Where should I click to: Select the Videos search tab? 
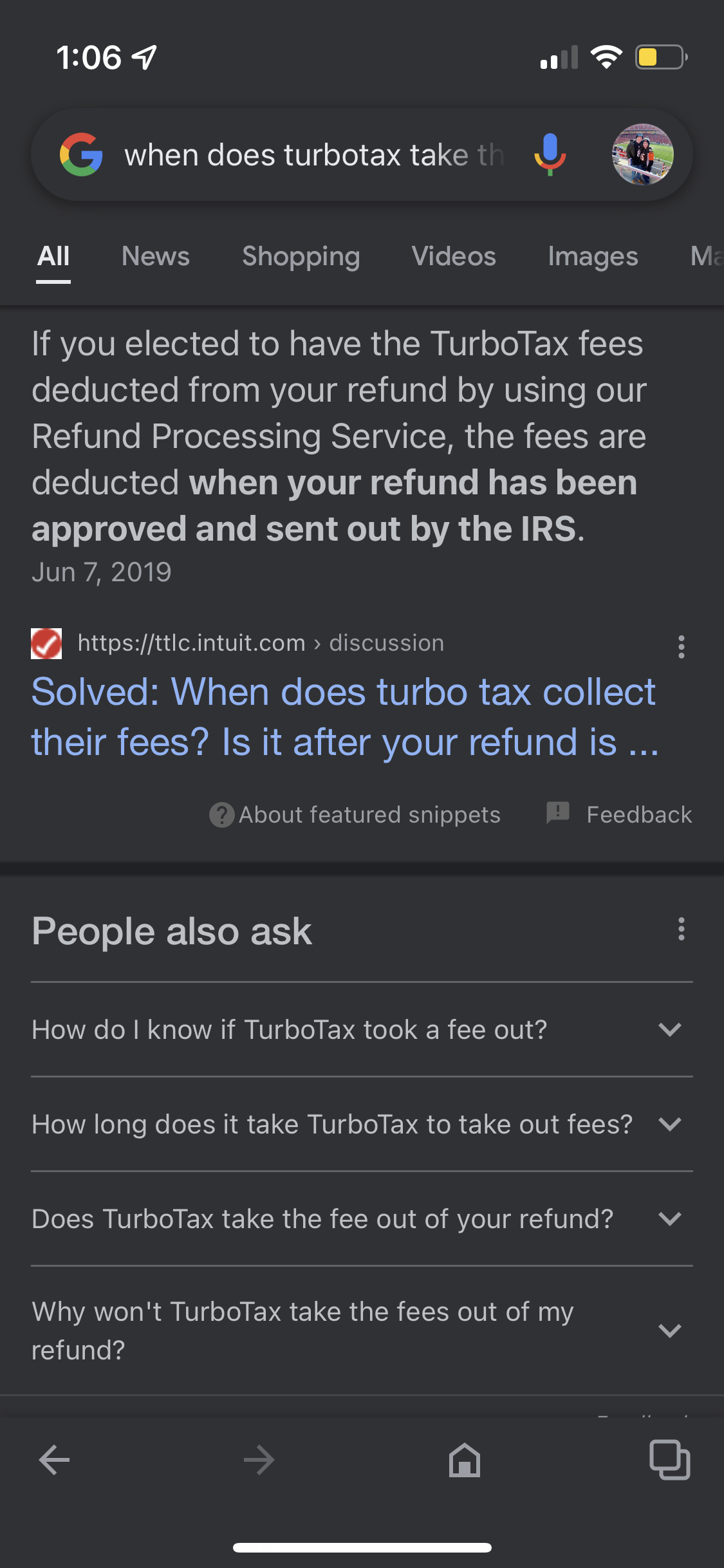454,256
